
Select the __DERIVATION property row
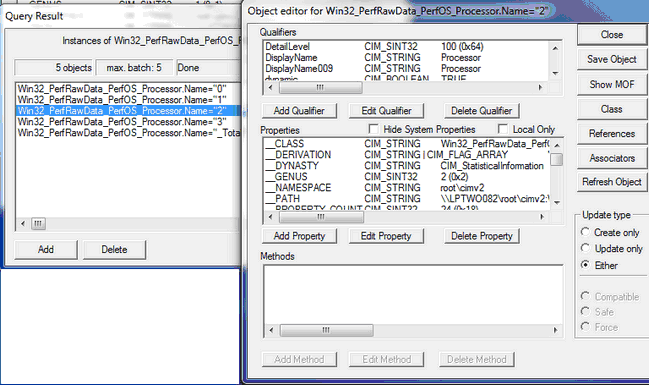(x=407, y=154)
